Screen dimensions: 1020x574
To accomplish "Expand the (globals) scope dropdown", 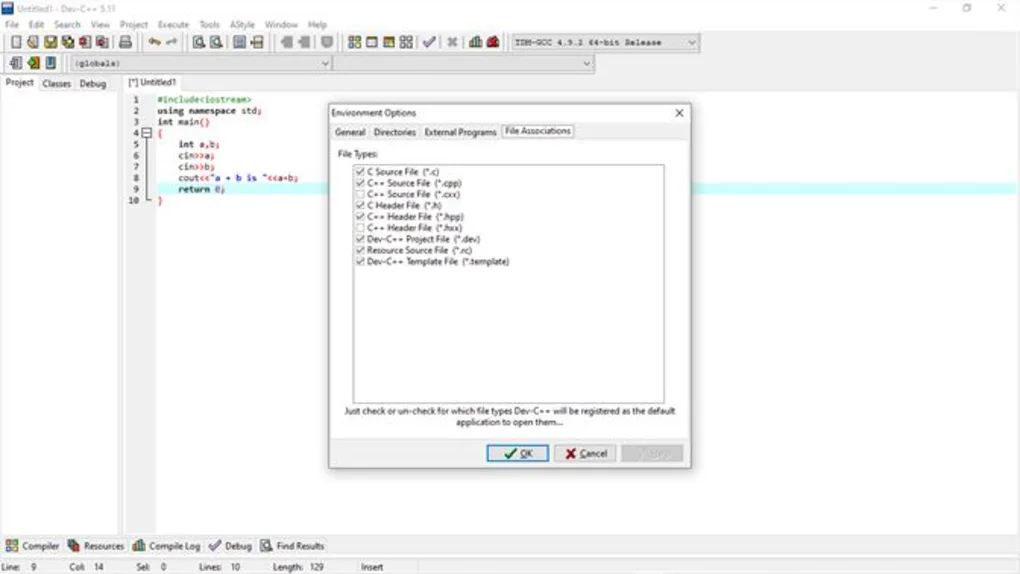I will point(324,63).
